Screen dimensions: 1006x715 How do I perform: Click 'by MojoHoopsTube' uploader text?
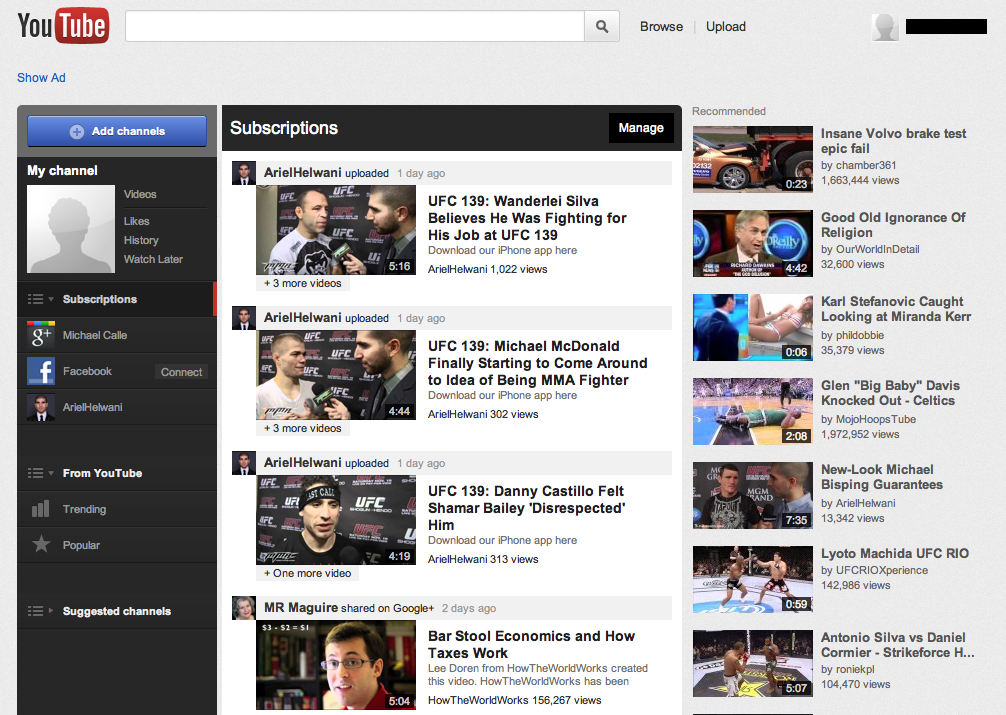click(869, 419)
